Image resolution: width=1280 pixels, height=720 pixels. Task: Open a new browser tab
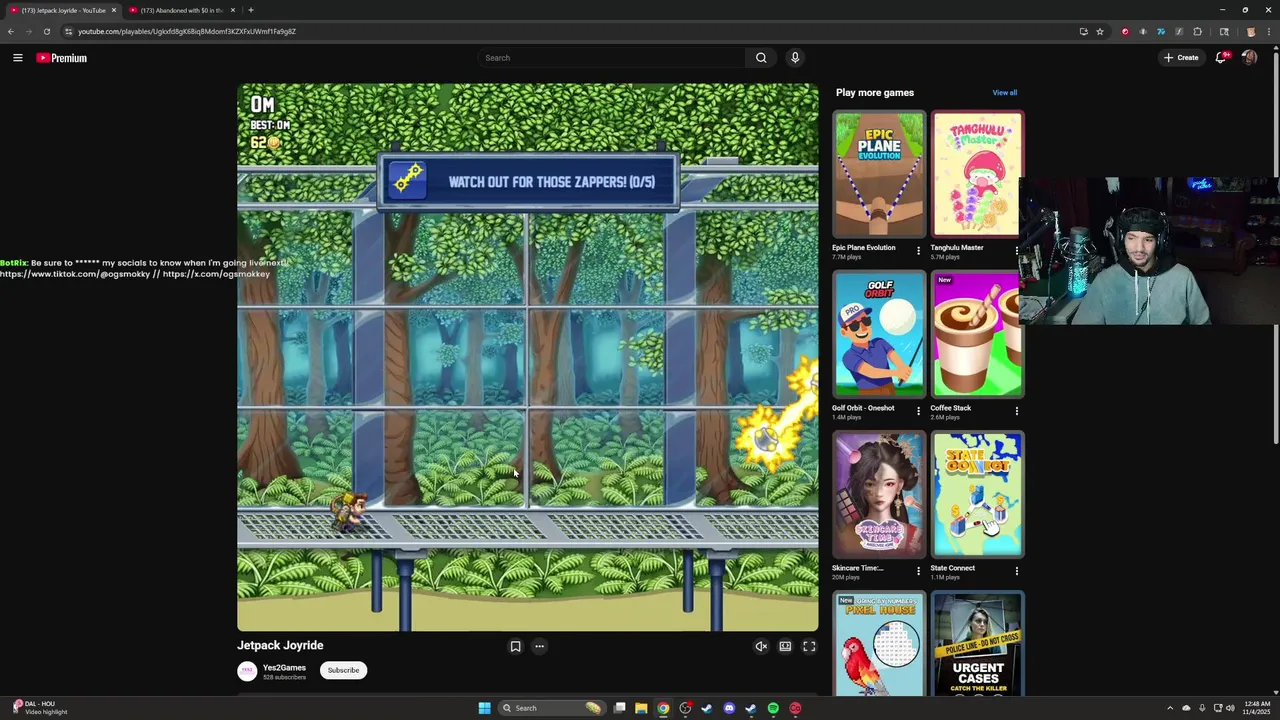(x=251, y=10)
